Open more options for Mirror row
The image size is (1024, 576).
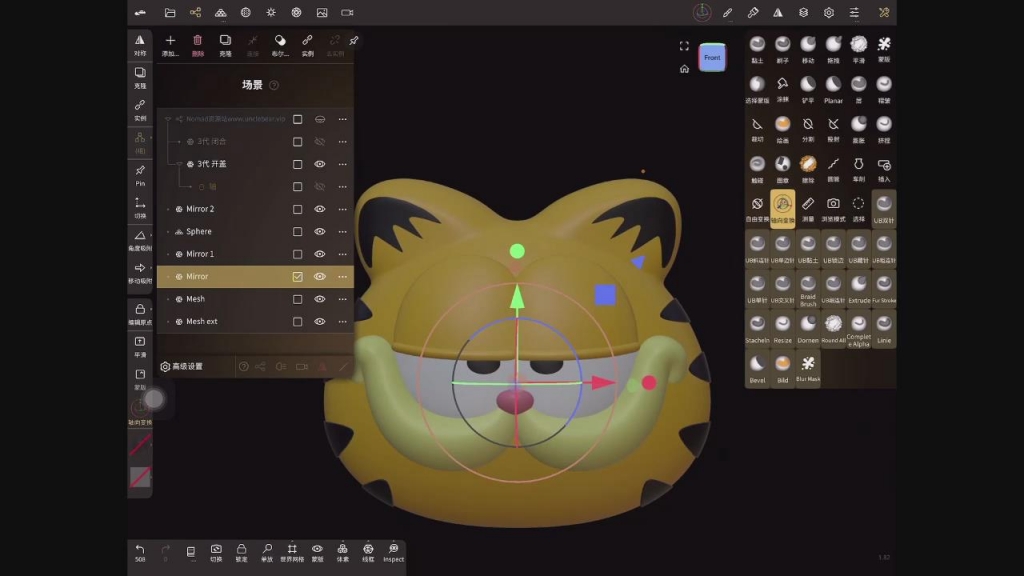click(342, 277)
